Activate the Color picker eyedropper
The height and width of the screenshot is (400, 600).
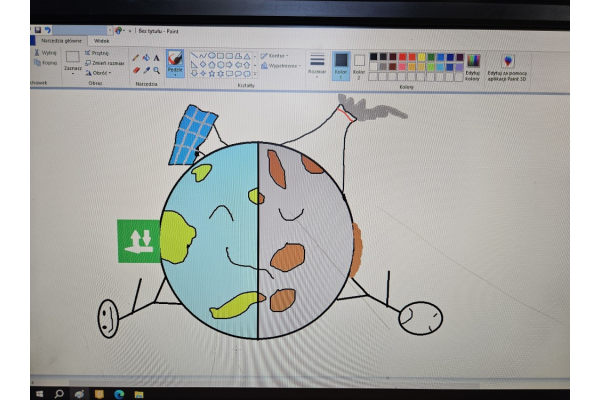(x=146, y=70)
